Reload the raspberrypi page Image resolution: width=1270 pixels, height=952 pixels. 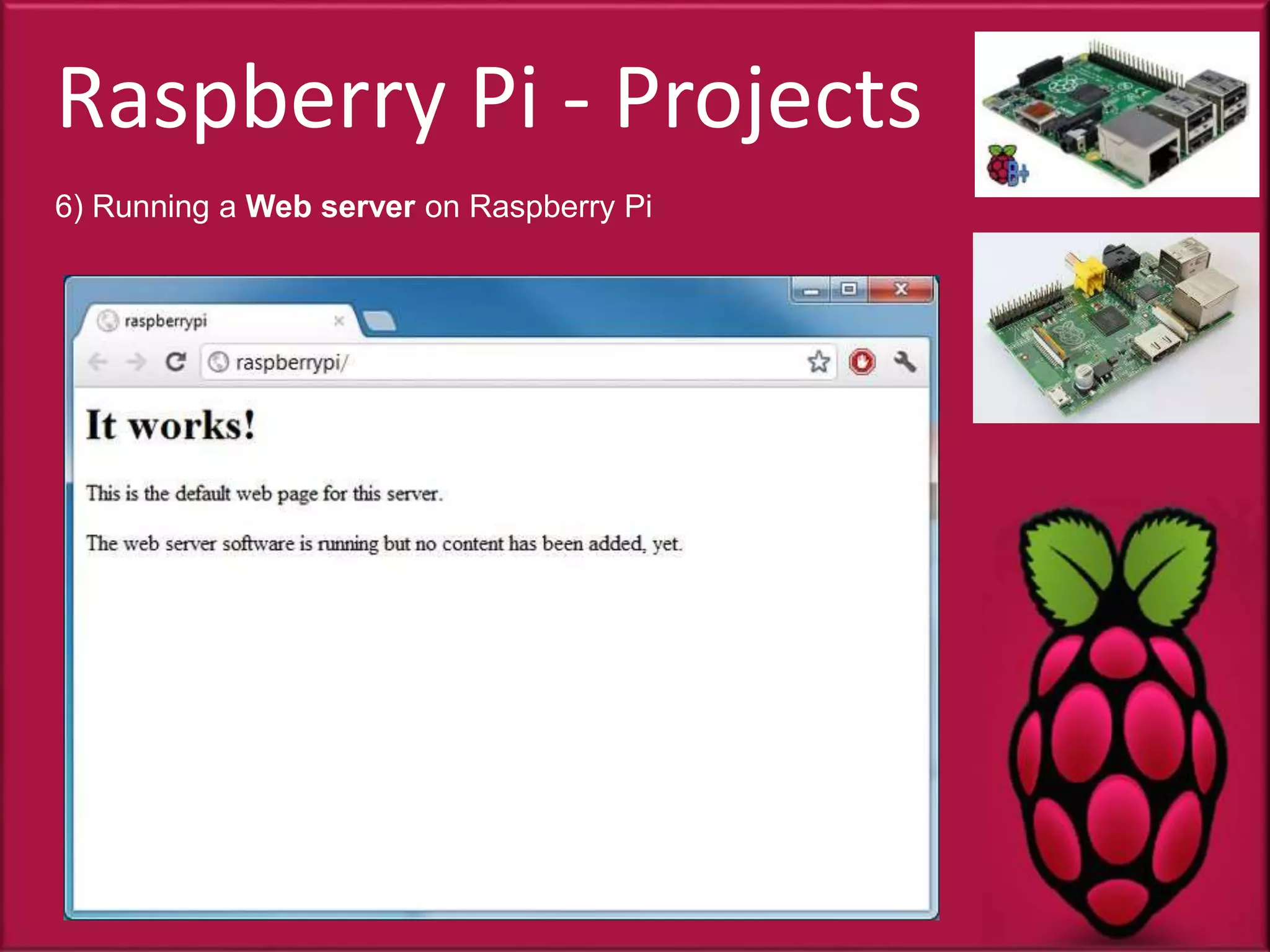[x=176, y=361]
